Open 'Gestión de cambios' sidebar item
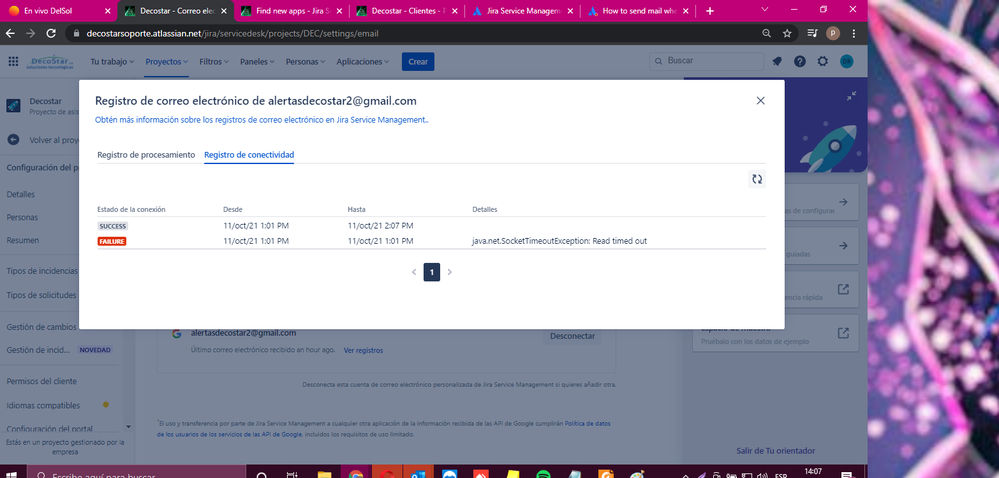The height and width of the screenshot is (478, 999). (41, 327)
